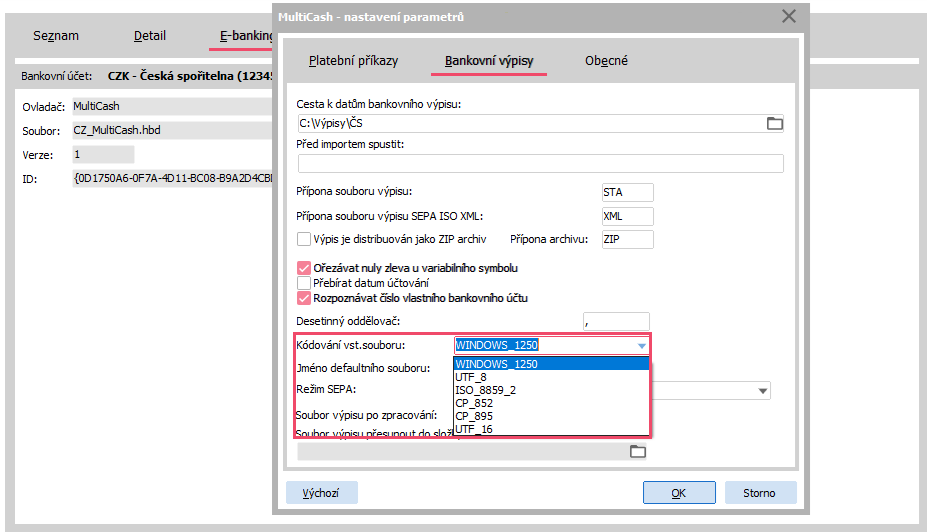
Task: Select the WINDOWS_1250 combo box text
Action: click(x=497, y=345)
